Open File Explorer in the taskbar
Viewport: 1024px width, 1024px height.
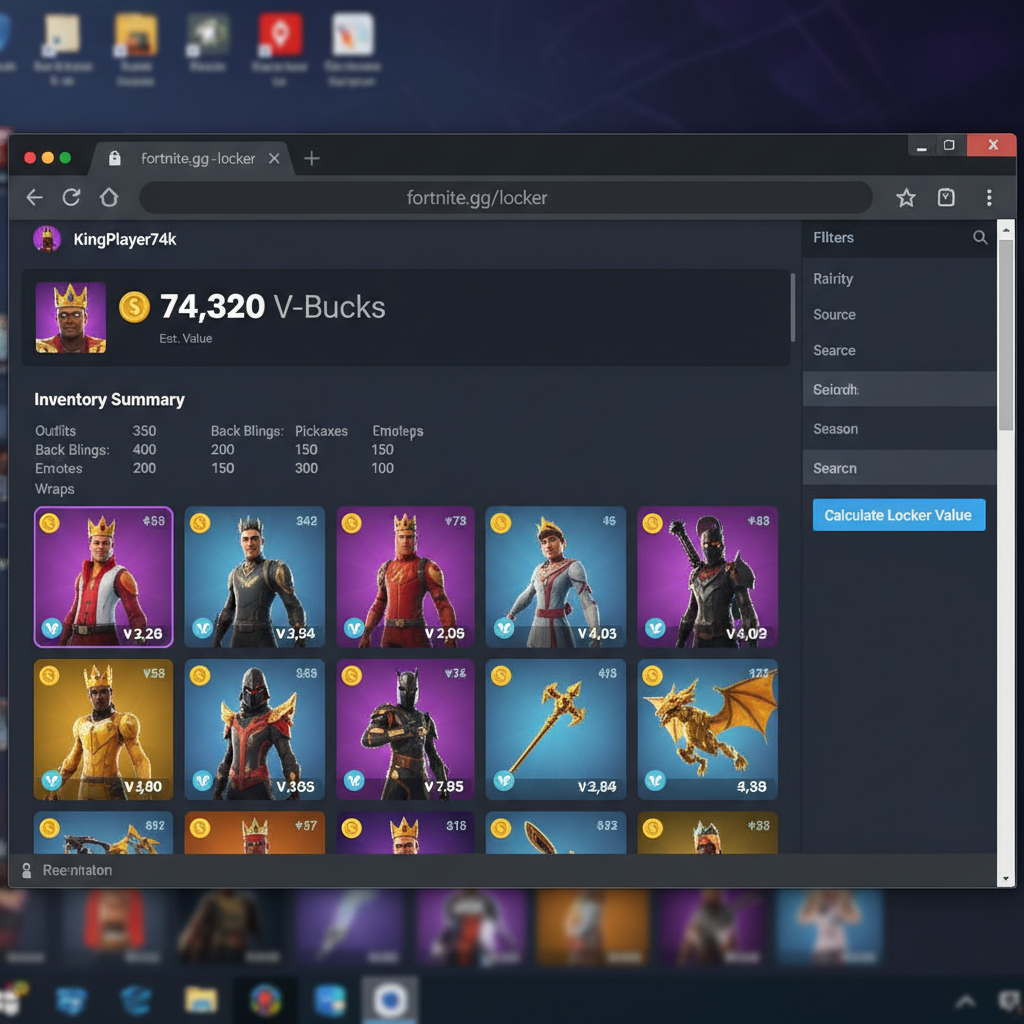click(200, 1000)
